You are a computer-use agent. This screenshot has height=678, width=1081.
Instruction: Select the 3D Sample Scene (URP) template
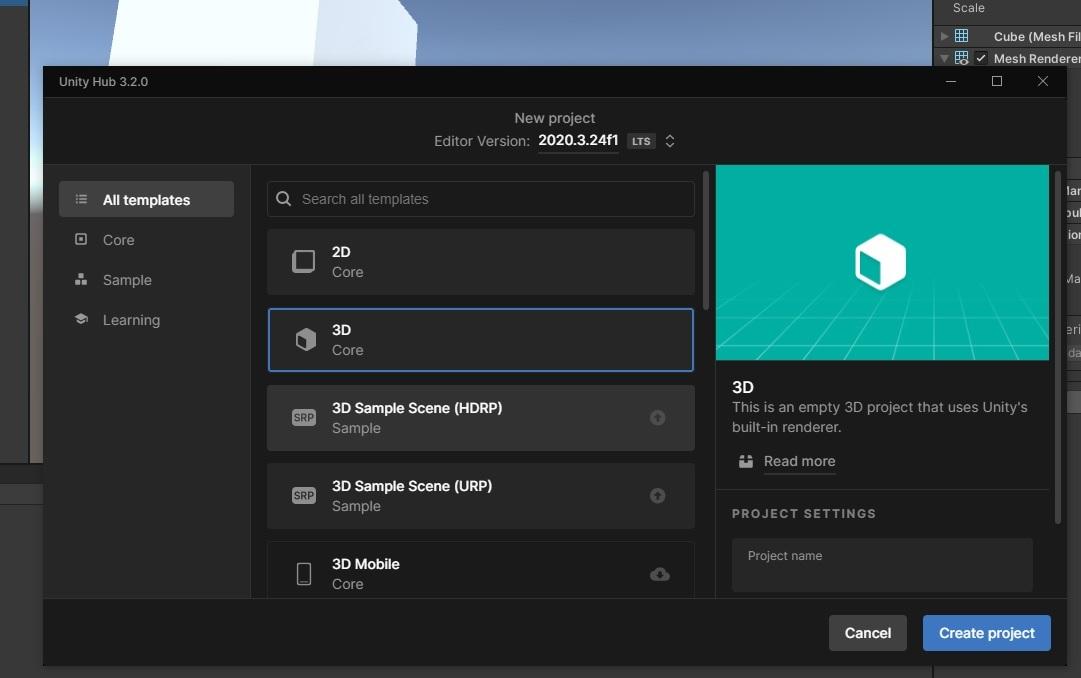click(481, 496)
